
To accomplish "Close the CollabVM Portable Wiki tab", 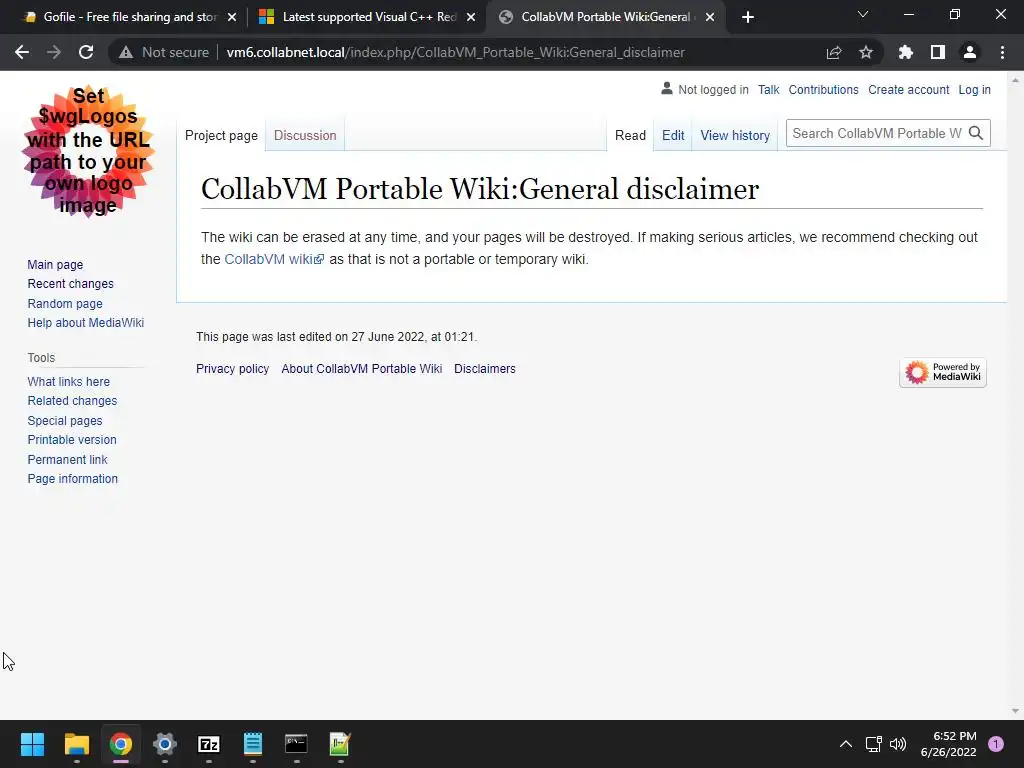I will tap(710, 18).
